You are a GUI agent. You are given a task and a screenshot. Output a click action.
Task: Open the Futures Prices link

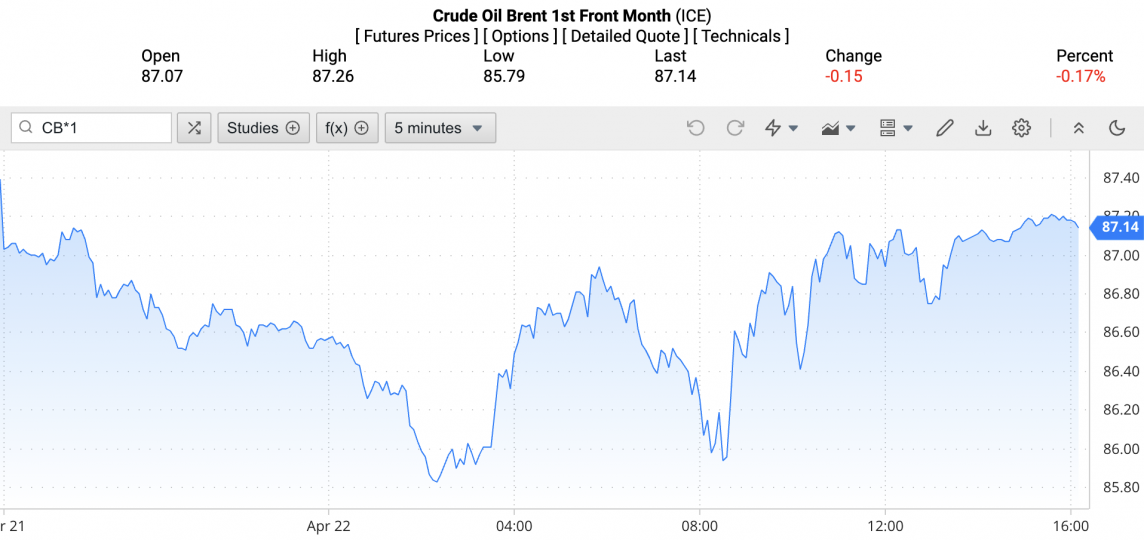tap(416, 36)
